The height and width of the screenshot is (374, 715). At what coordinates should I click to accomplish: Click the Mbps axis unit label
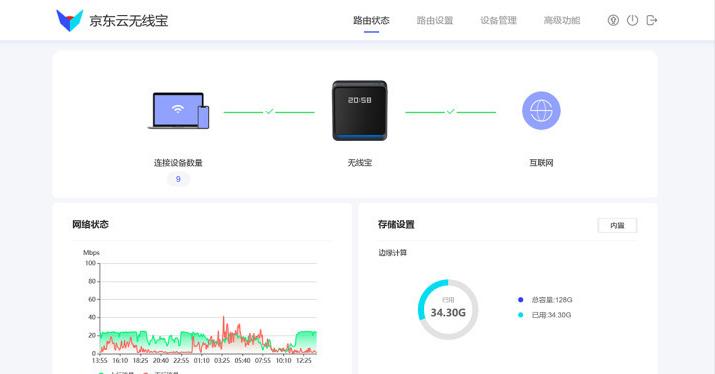(91, 252)
